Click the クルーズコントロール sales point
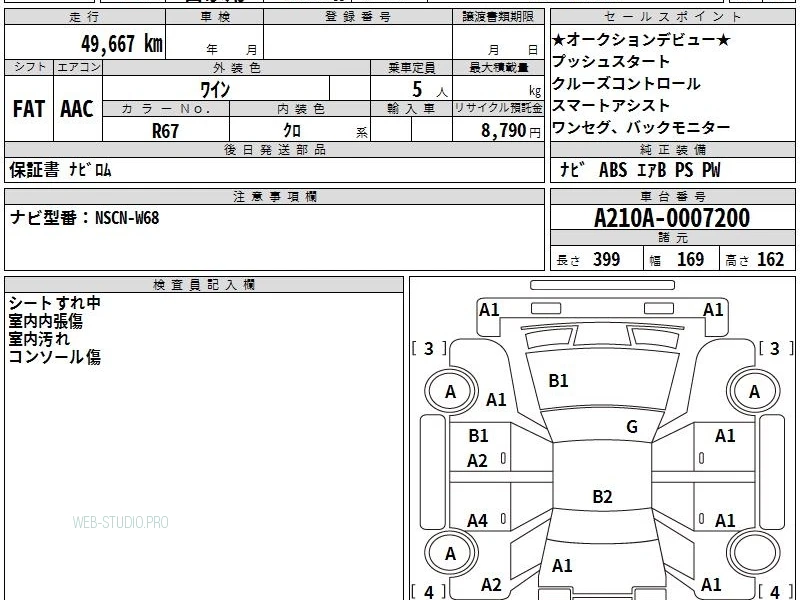 (626, 83)
